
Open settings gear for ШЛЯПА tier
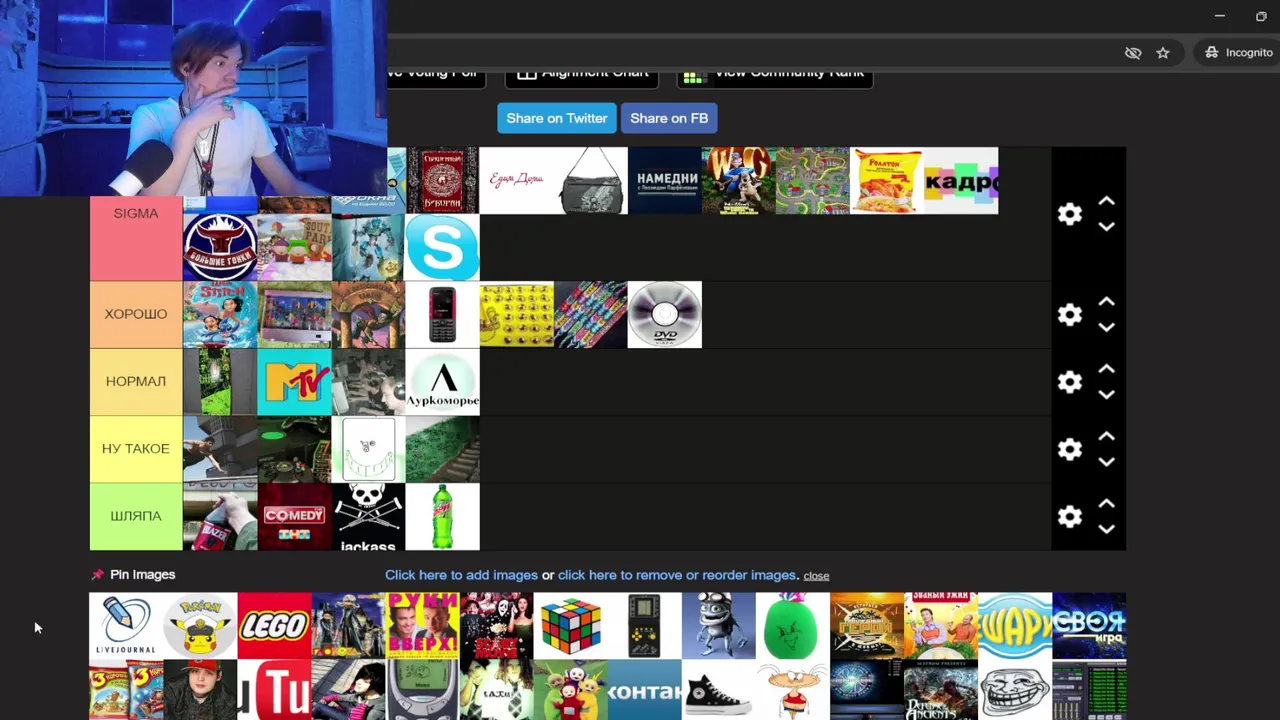pos(1070,516)
